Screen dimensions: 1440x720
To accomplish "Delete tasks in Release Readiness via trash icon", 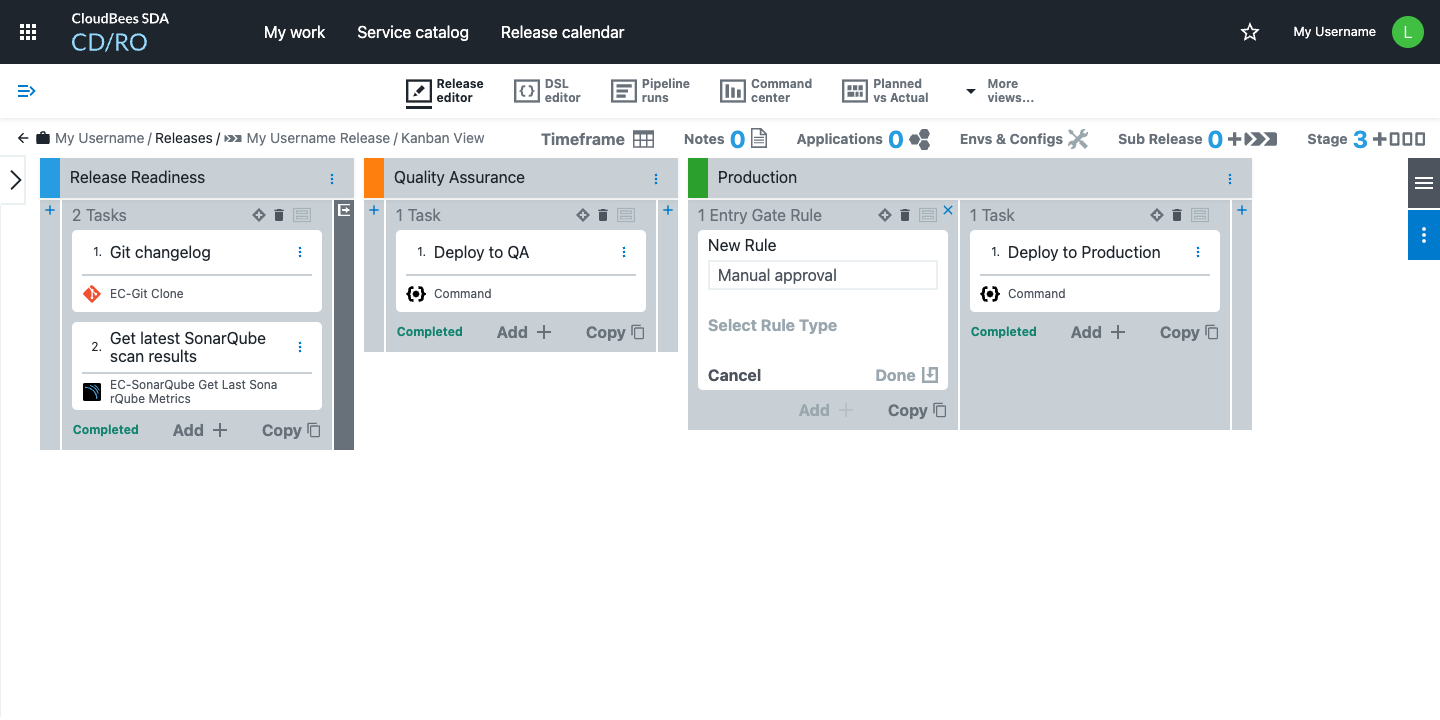I will coord(279,215).
